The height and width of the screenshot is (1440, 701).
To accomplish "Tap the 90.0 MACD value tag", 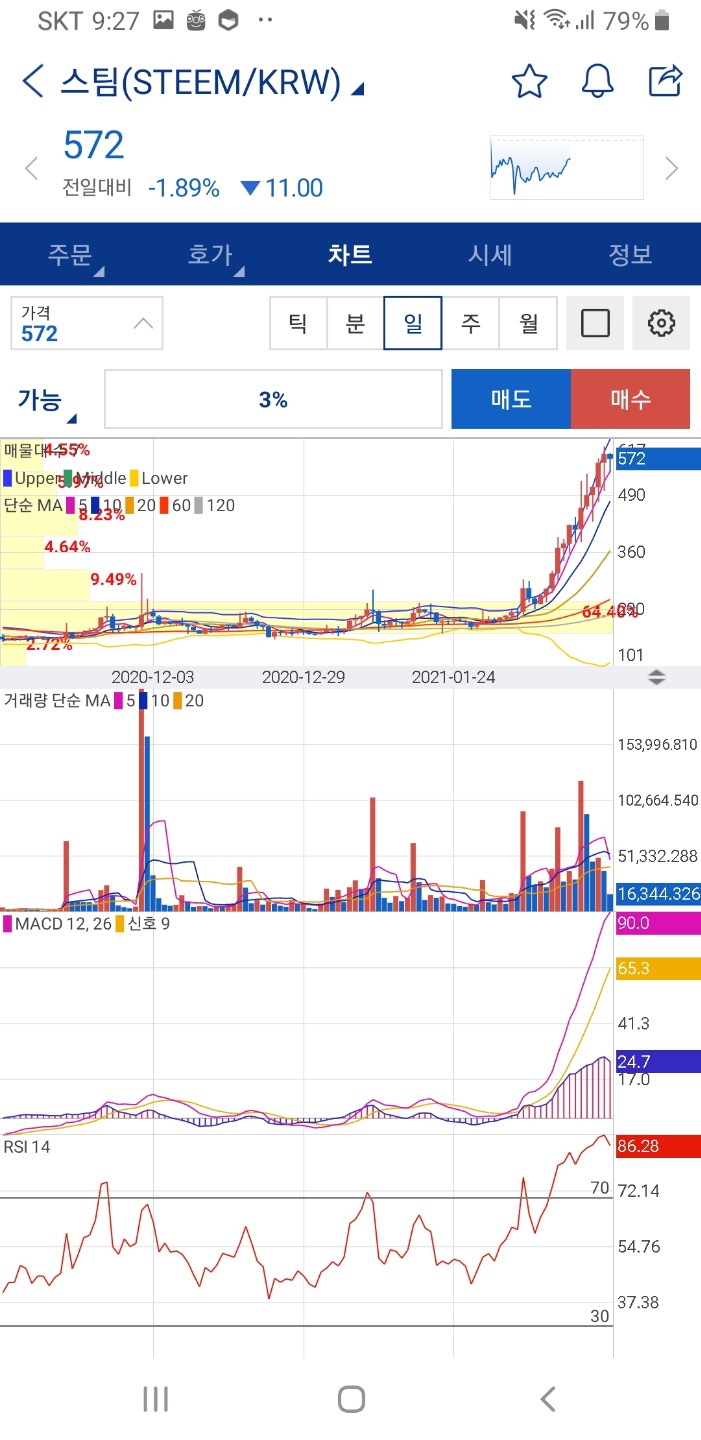I will [656, 923].
